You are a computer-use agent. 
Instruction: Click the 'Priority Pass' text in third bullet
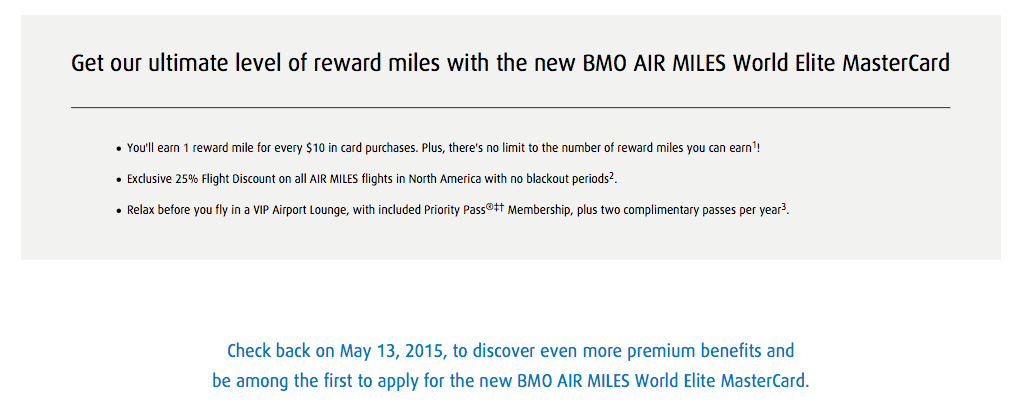click(x=455, y=211)
